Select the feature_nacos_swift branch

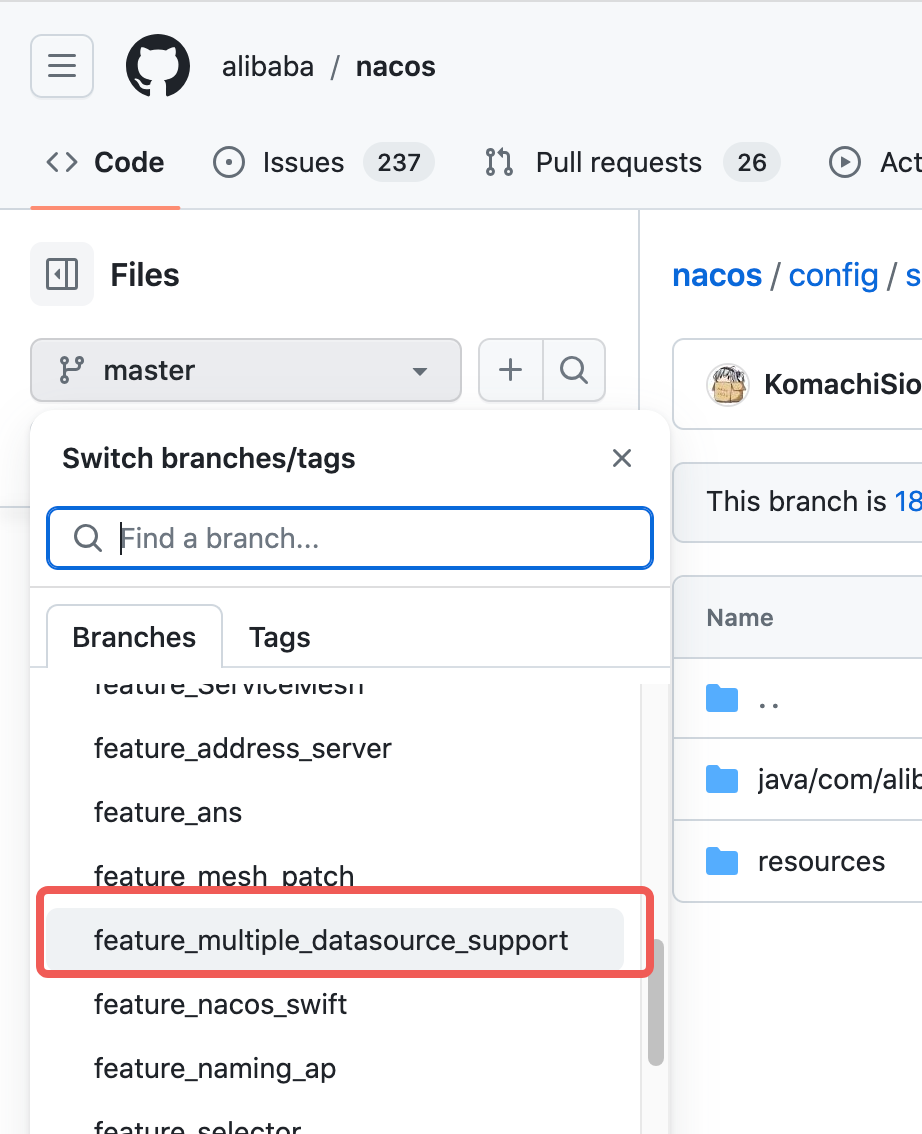tap(220, 1004)
